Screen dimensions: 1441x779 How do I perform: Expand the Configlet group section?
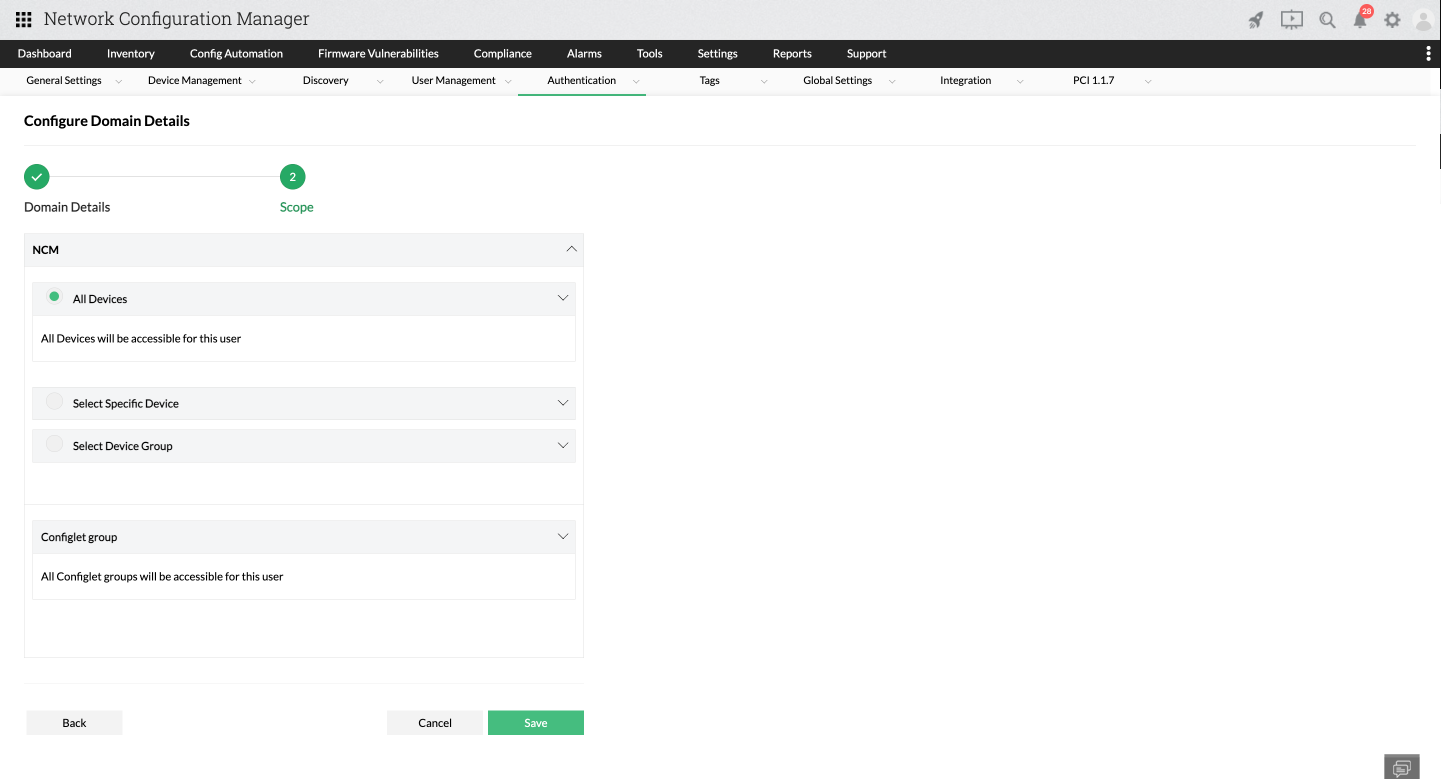point(561,536)
